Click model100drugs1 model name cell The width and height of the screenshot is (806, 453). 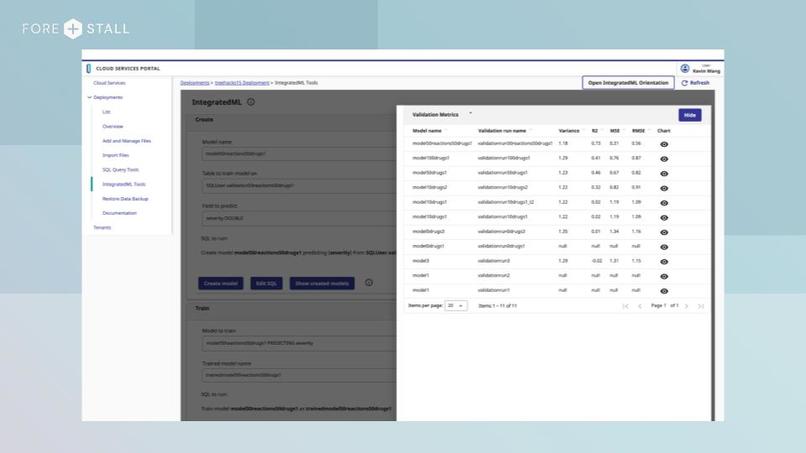click(431, 158)
